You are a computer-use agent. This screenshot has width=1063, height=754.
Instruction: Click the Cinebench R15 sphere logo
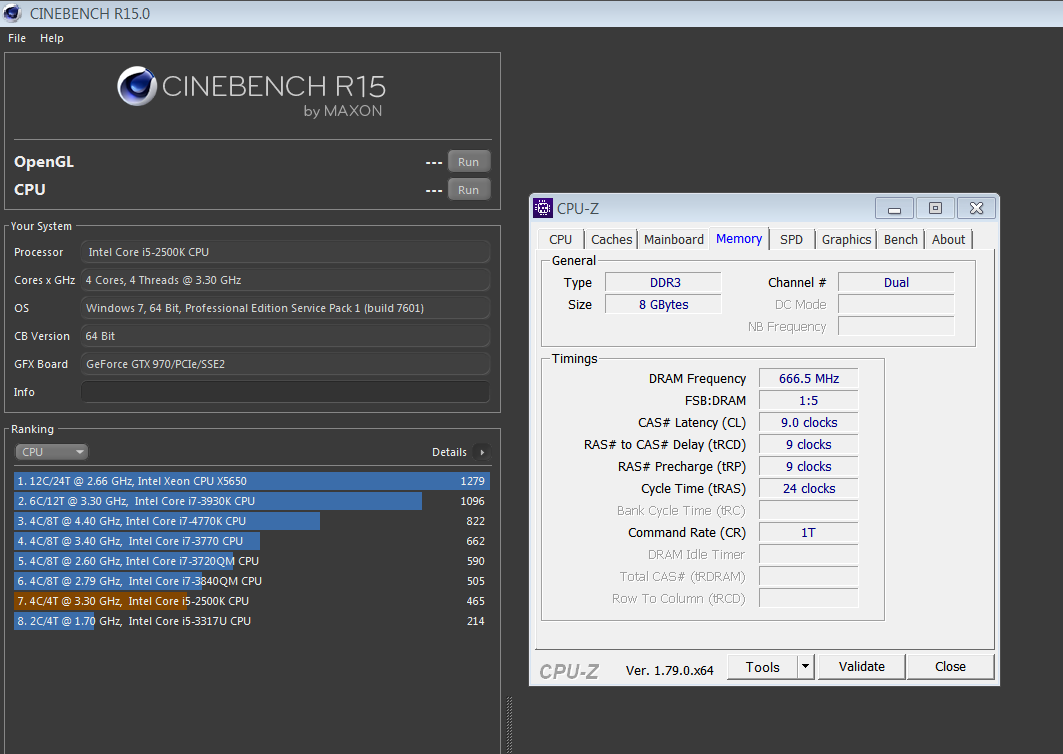[x=137, y=86]
